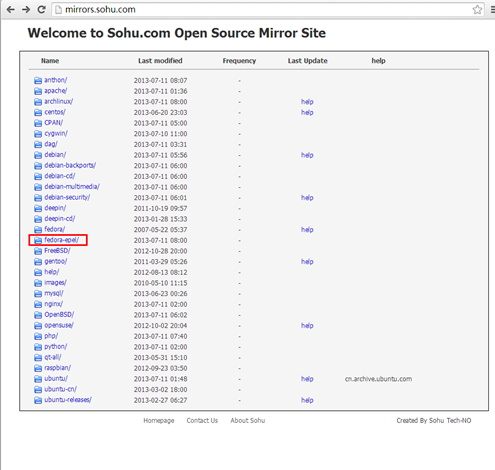Viewport: 495px width, 470px height.
Task: Open the help link for opensuse
Action: point(307,326)
